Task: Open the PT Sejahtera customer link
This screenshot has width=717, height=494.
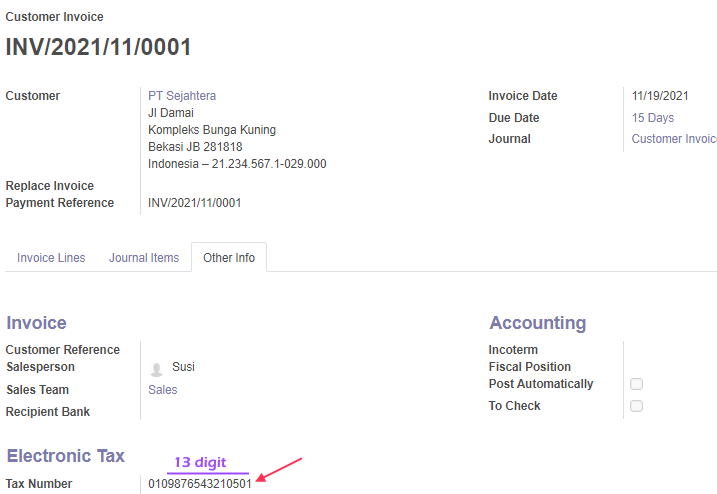Action: coord(182,96)
